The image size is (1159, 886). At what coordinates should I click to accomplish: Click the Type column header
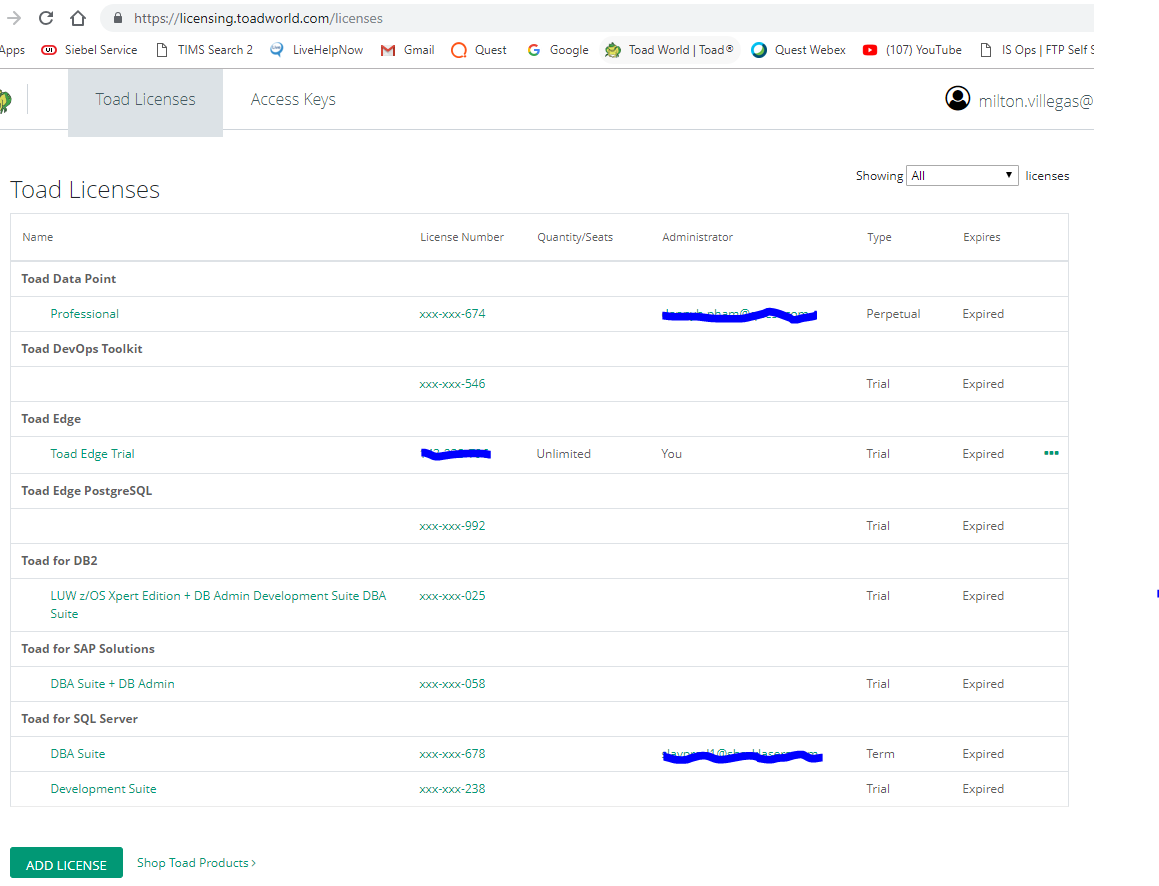point(879,236)
